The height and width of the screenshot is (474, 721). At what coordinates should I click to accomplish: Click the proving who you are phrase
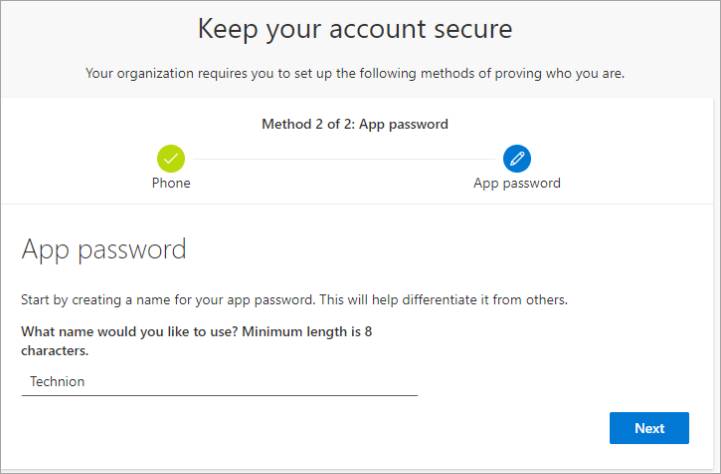560,74
